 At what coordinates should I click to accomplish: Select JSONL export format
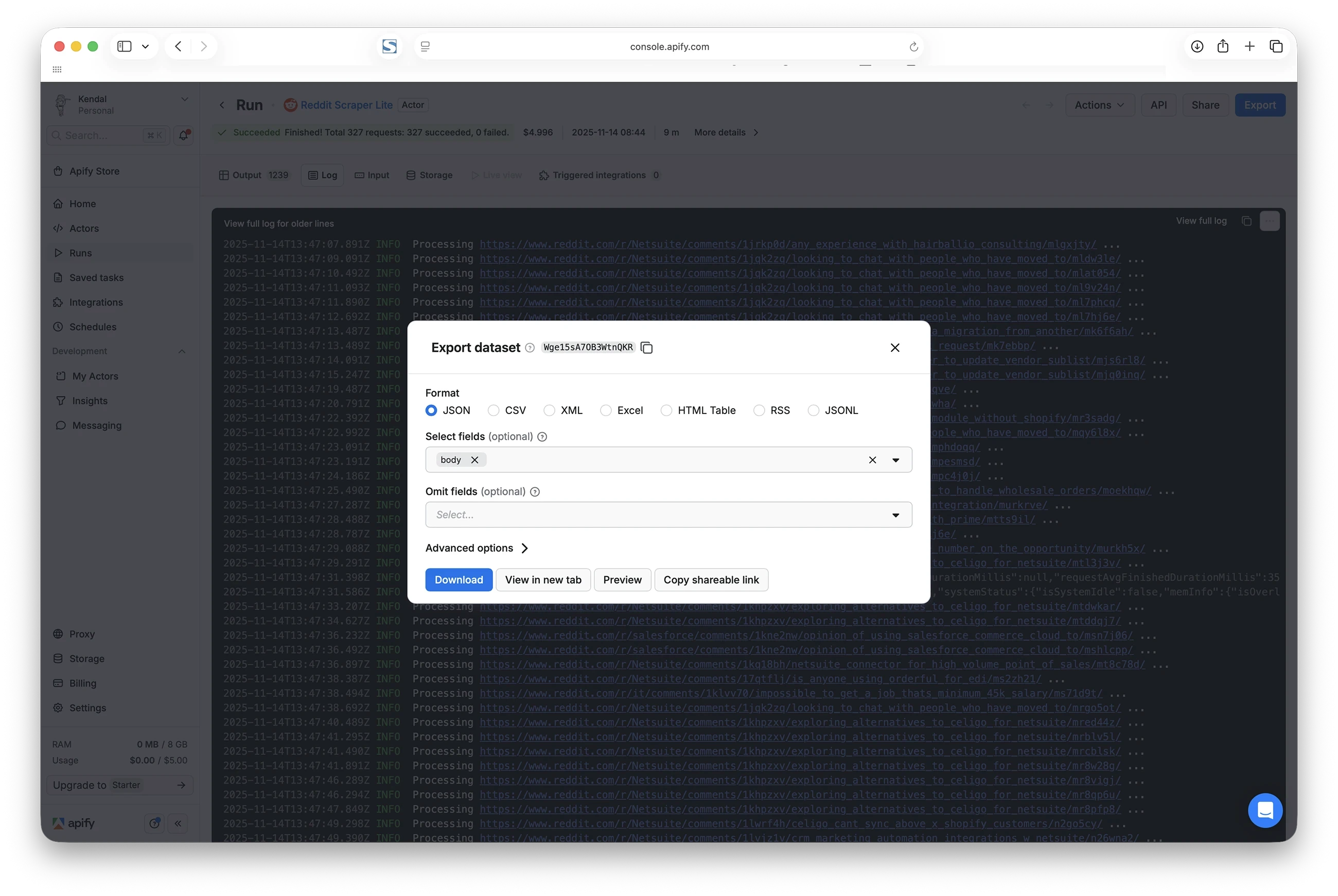pos(813,410)
